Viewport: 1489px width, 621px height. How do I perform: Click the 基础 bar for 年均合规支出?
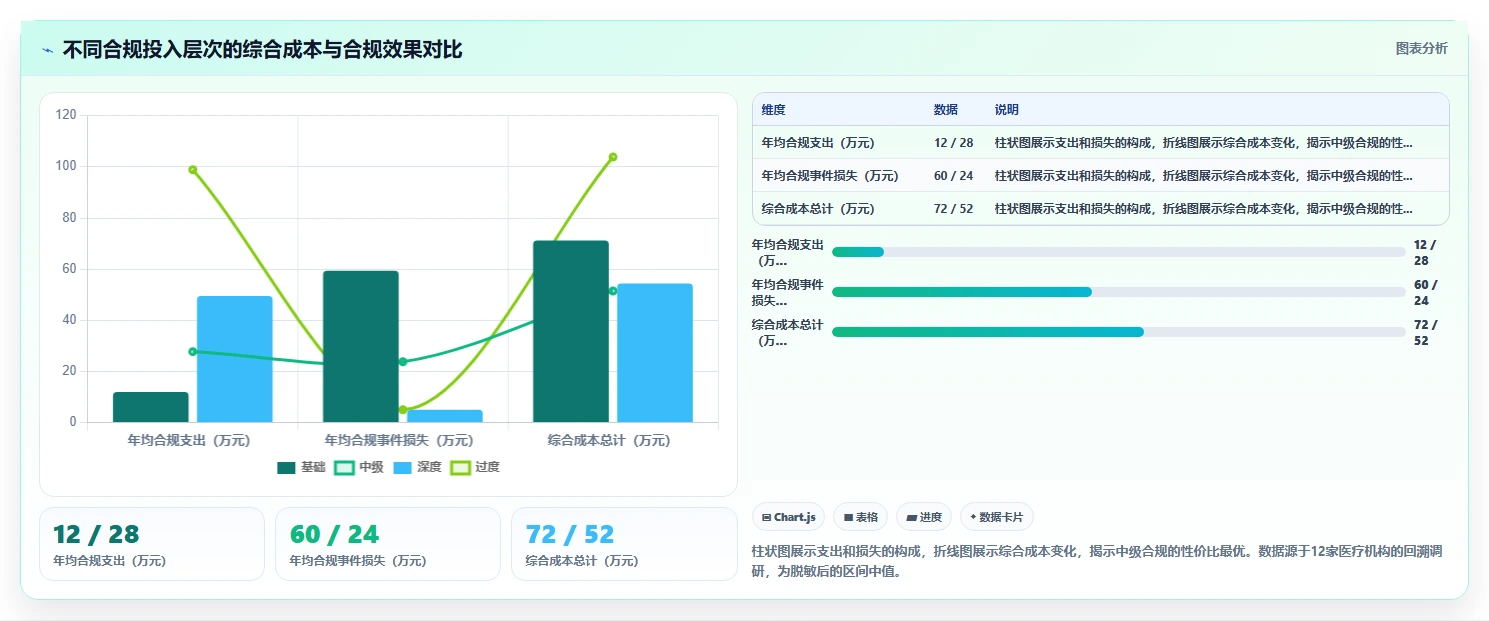tap(151, 407)
